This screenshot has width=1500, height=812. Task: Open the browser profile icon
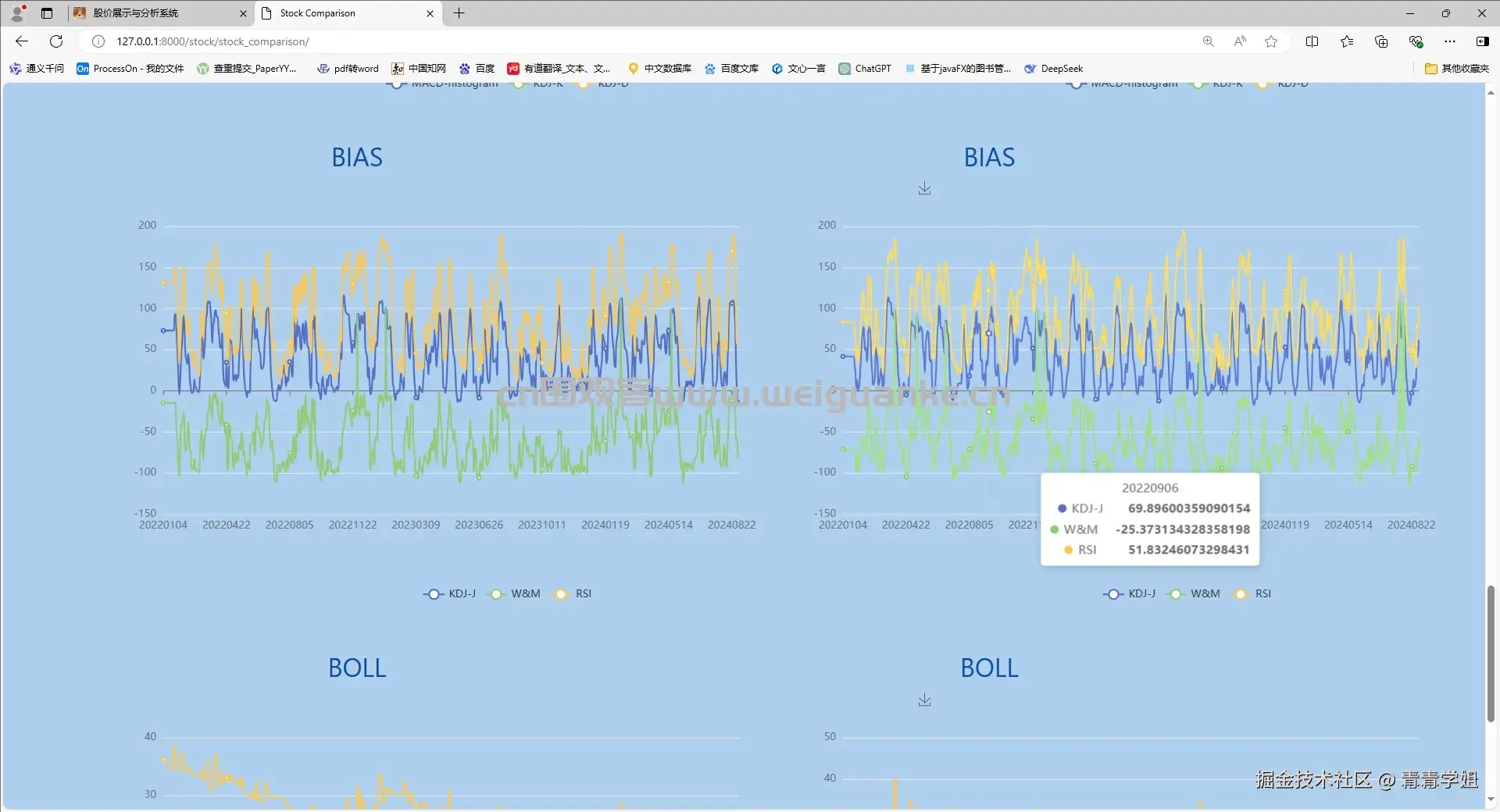pyautogui.click(x=17, y=13)
